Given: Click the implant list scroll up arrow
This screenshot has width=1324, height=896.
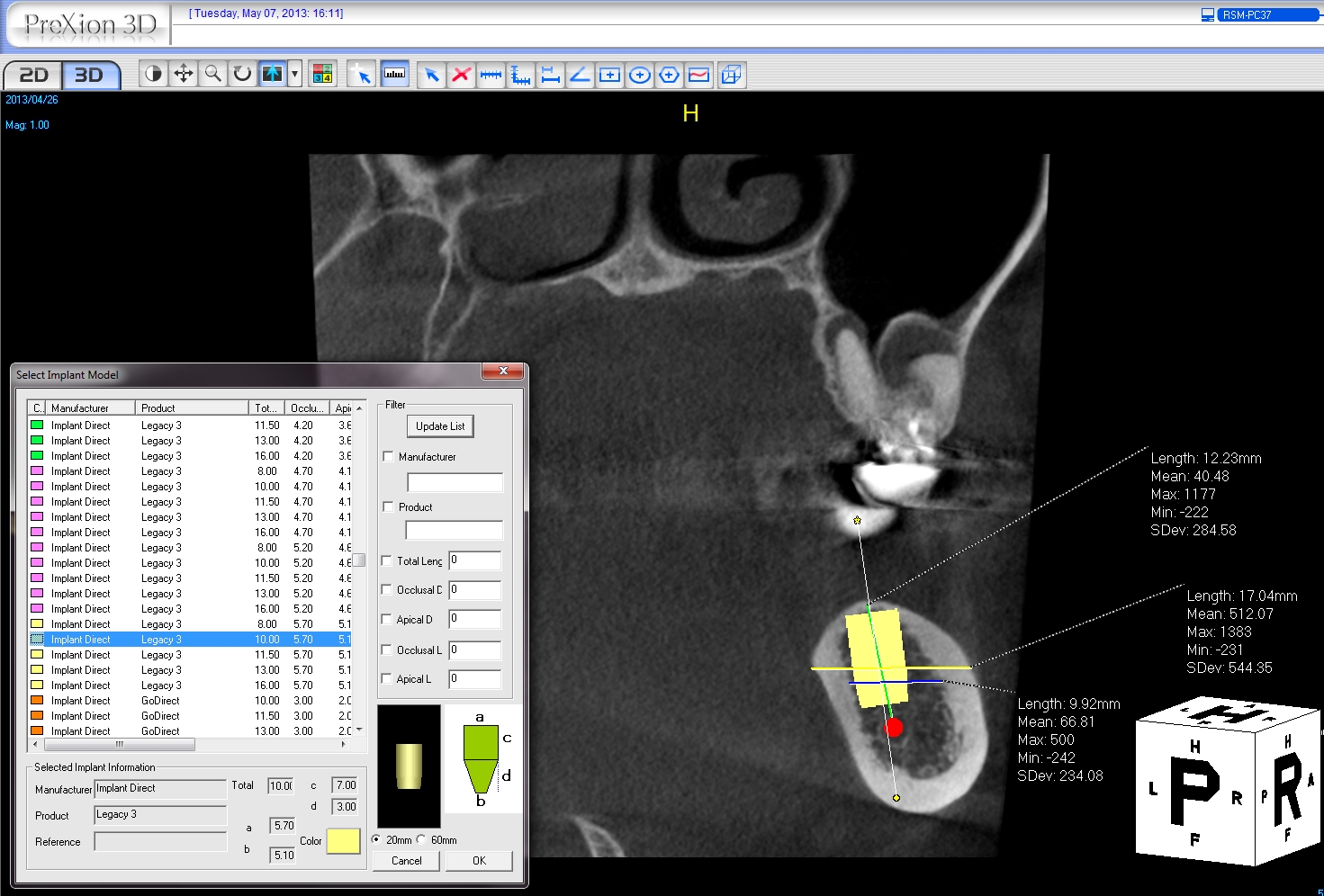Looking at the screenshot, I should 359,408.
